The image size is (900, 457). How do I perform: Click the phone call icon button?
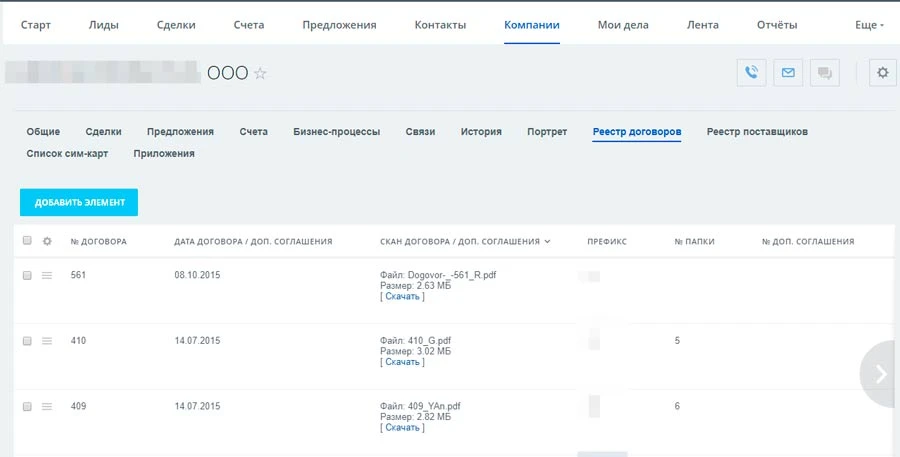[x=751, y=73]
